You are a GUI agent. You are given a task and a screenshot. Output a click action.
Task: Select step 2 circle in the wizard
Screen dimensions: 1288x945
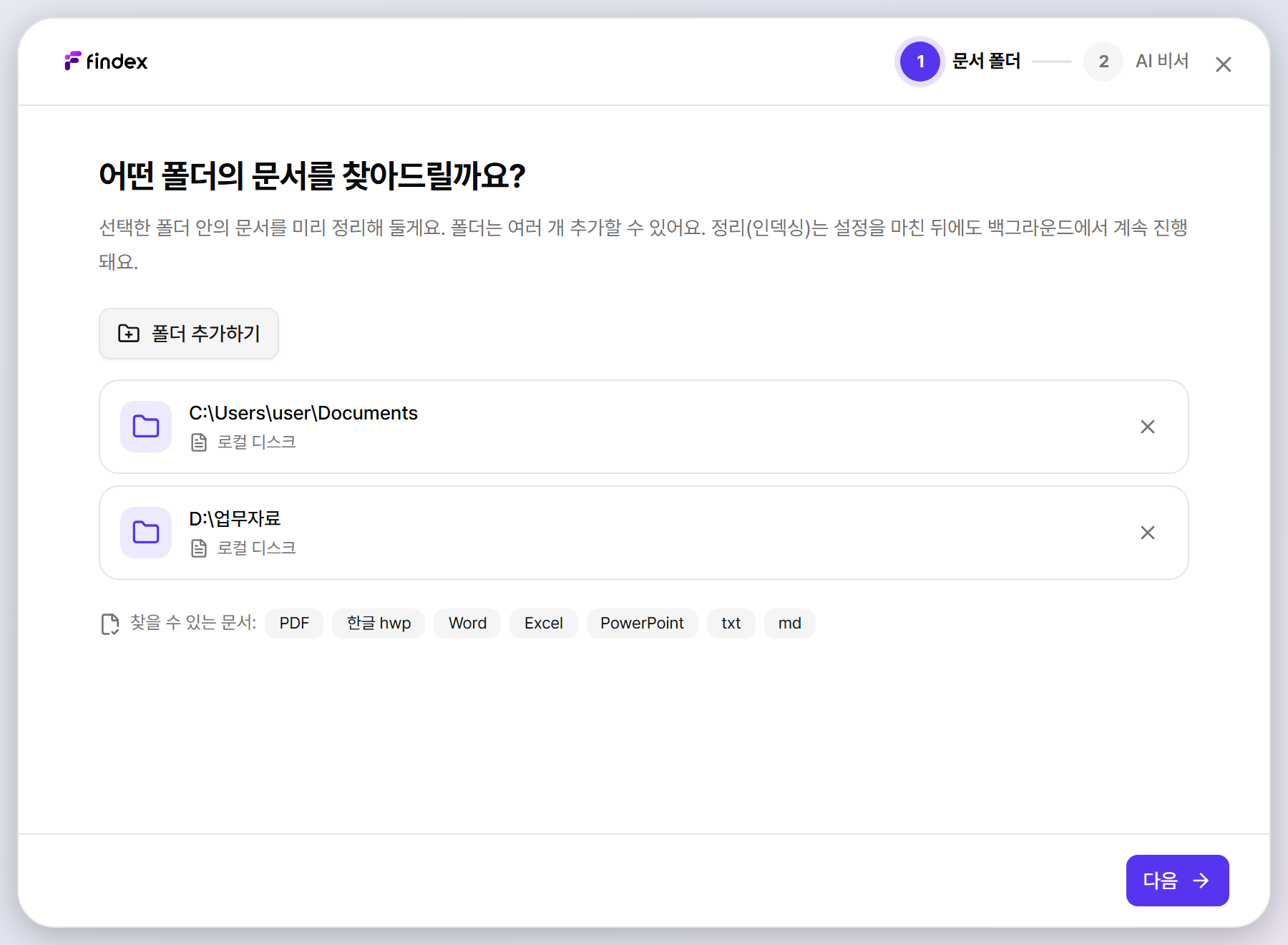pyautogui.click(x=1103, y=62)
